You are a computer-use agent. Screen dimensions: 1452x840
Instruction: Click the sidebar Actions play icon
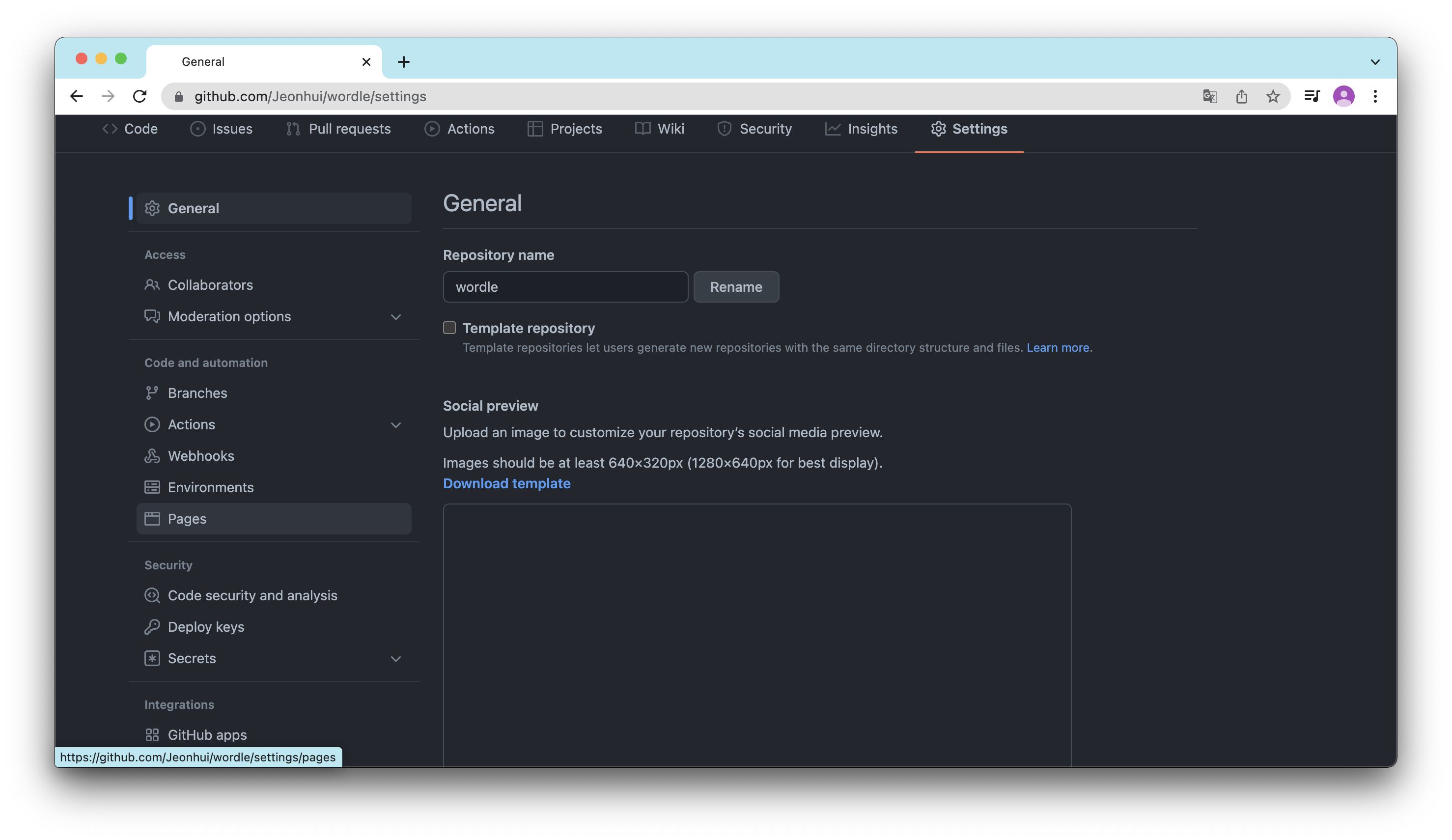coord(152,424)
